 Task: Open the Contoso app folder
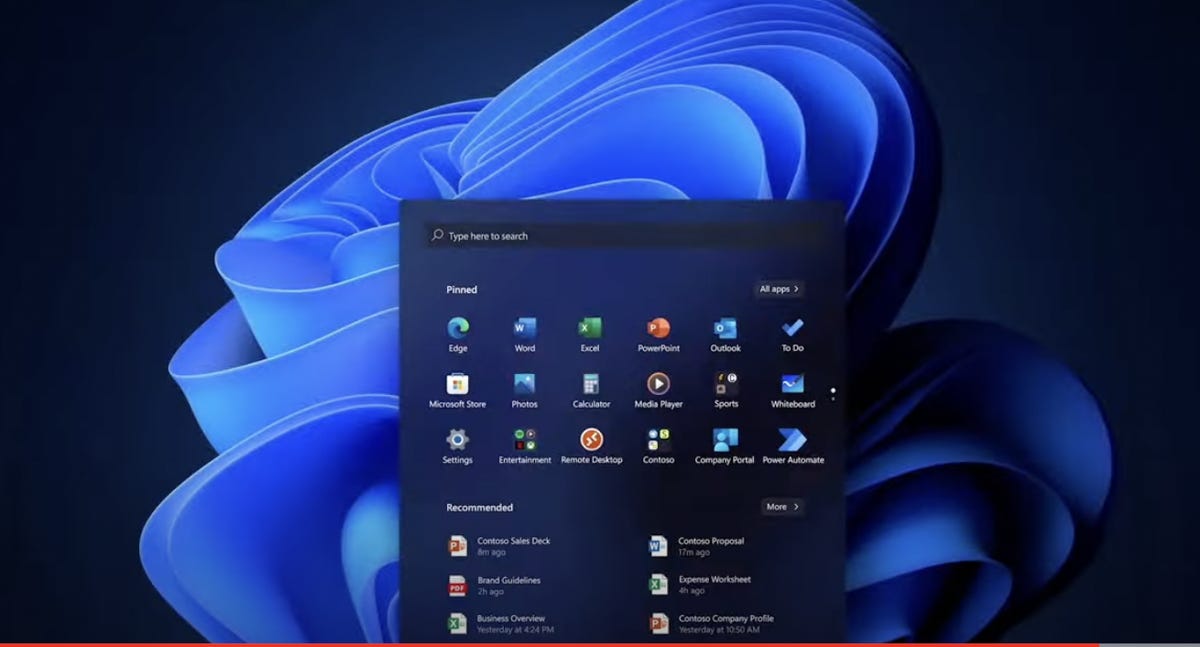pos(658,446)
